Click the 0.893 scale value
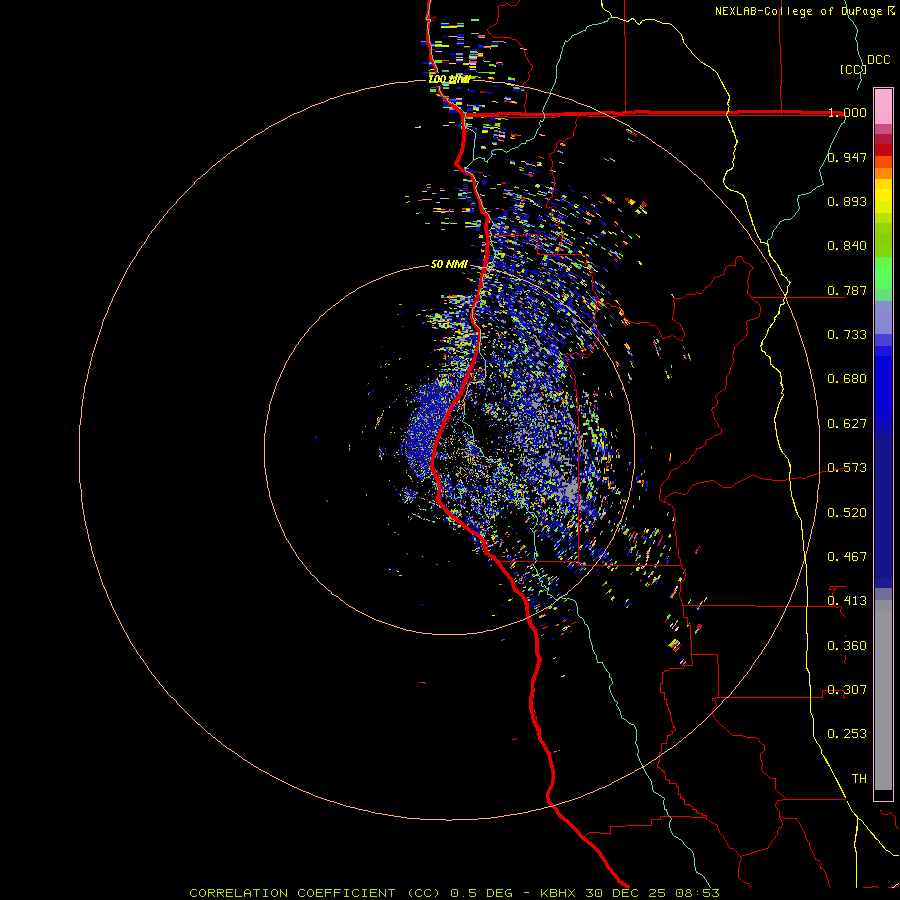Image resolution: width=900 pixels, height=900 pixels. 847,201
